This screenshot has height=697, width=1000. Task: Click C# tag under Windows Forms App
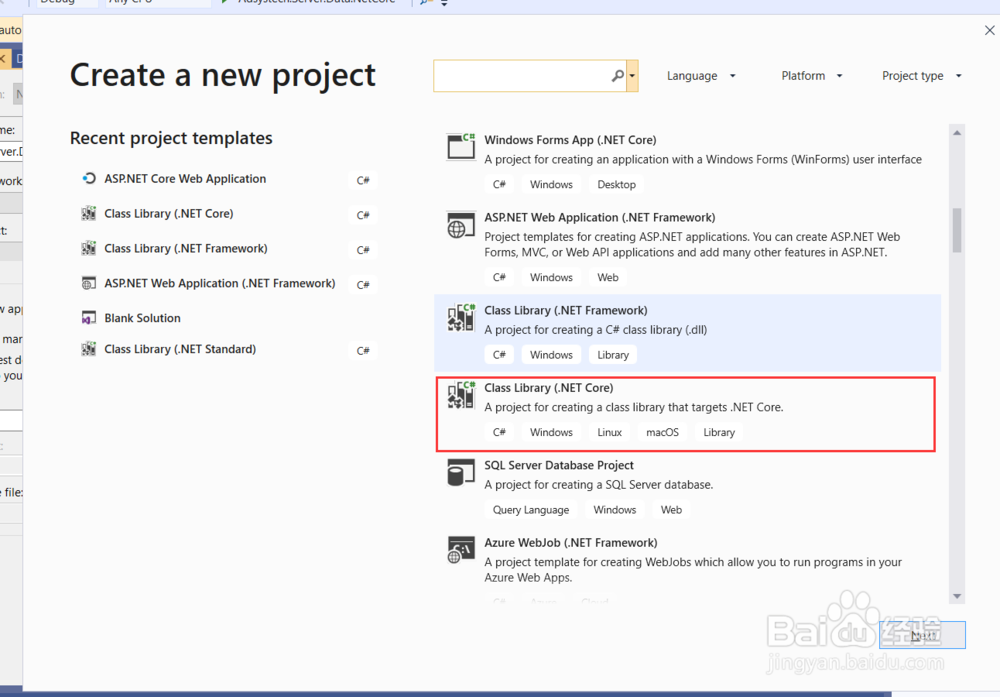pyautogui.click(x=499, y=184)
